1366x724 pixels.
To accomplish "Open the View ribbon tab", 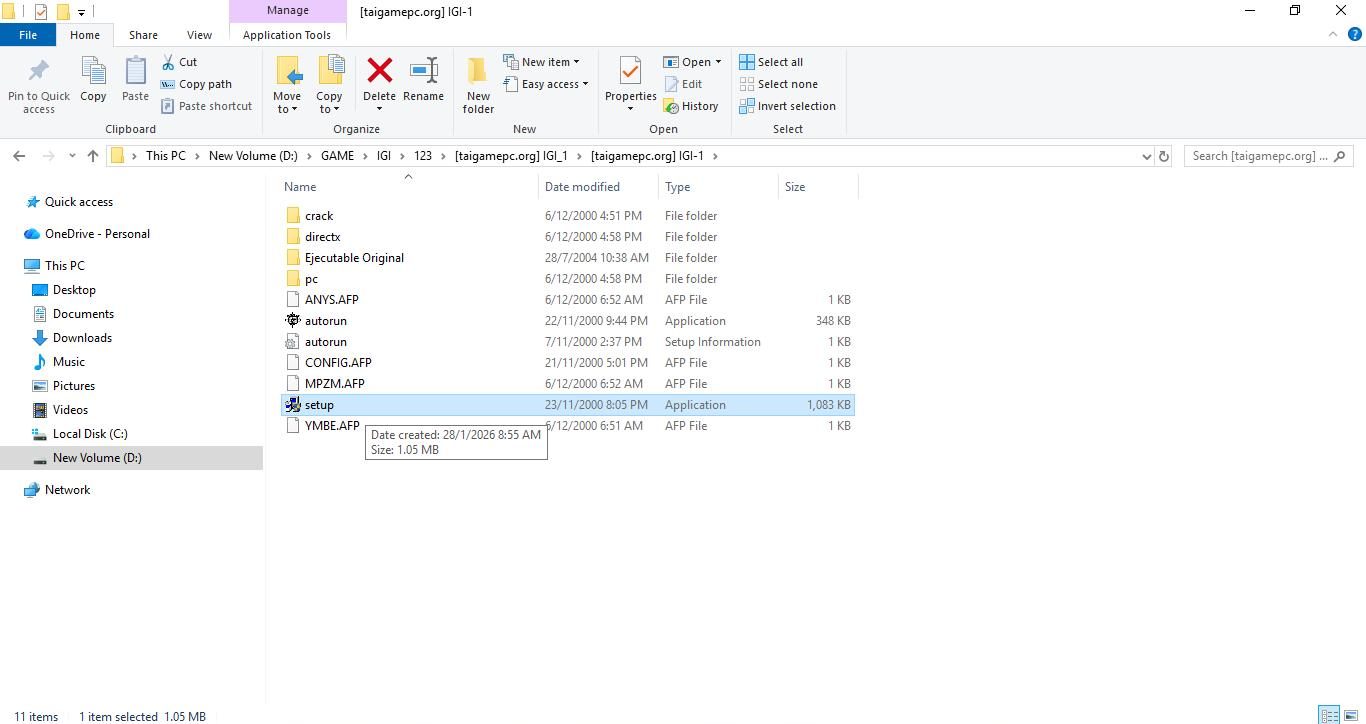I will (199, 35).
